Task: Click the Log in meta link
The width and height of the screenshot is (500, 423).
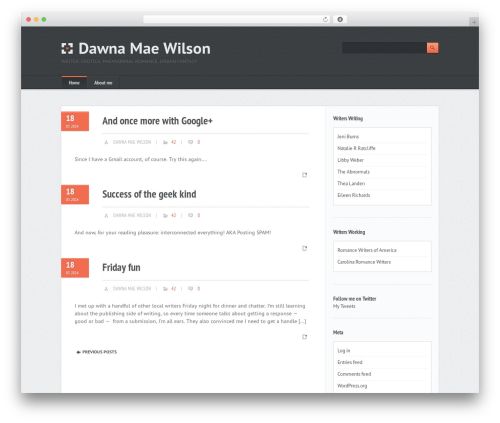Action: 344,351
